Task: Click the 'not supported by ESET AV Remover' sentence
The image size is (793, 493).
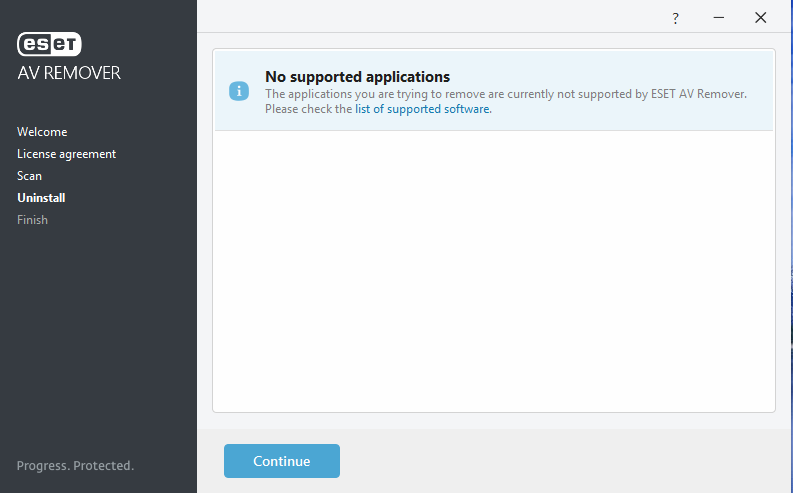Action: point(506,94)
